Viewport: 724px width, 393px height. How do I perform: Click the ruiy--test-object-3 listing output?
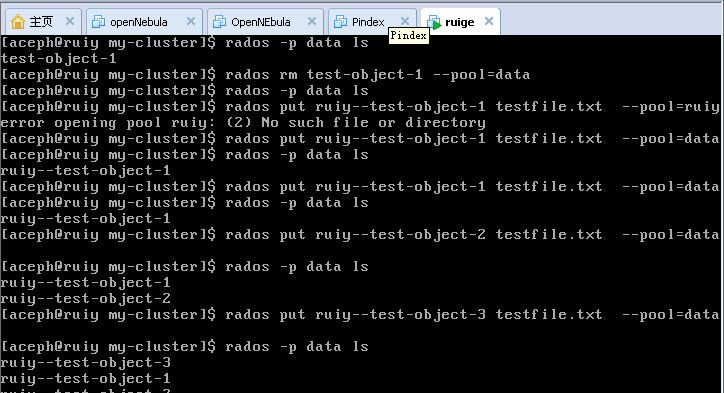coord(86,363)
